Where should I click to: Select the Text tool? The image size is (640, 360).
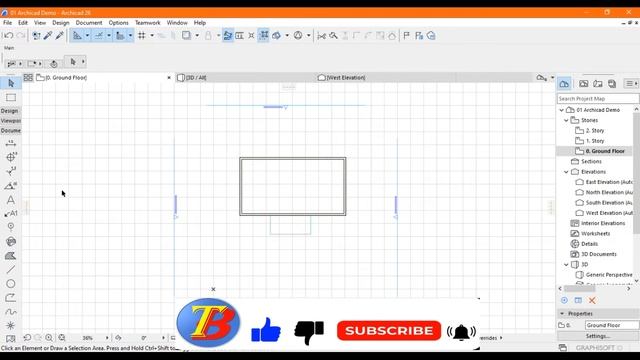[11, 200]
